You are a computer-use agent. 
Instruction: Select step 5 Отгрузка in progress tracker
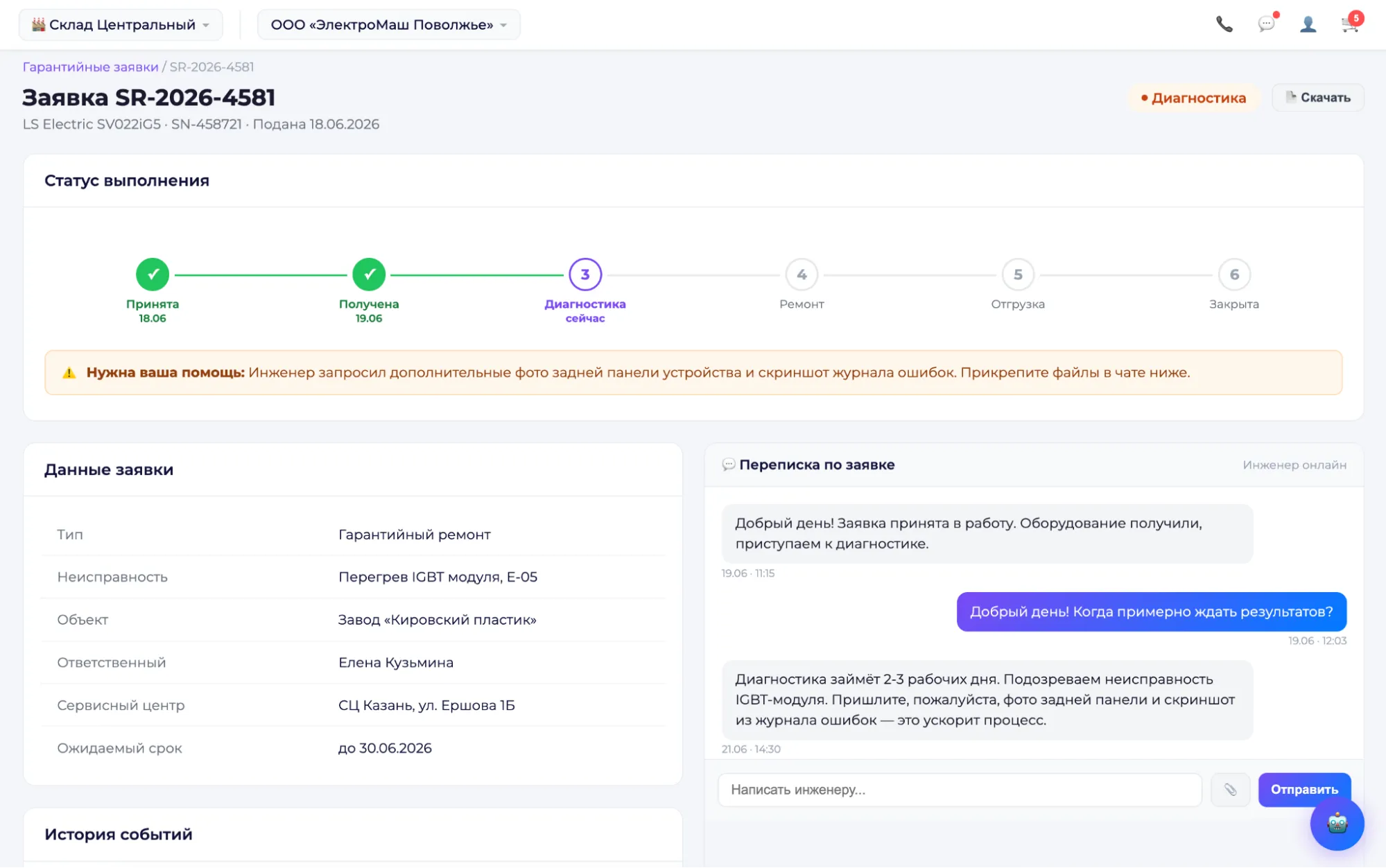click(1018, 275)
